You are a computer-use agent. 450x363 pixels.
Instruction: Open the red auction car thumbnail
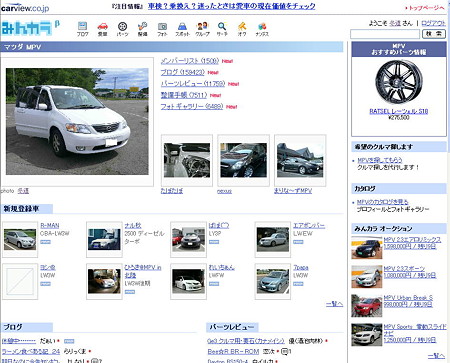[x=367, y=306]
